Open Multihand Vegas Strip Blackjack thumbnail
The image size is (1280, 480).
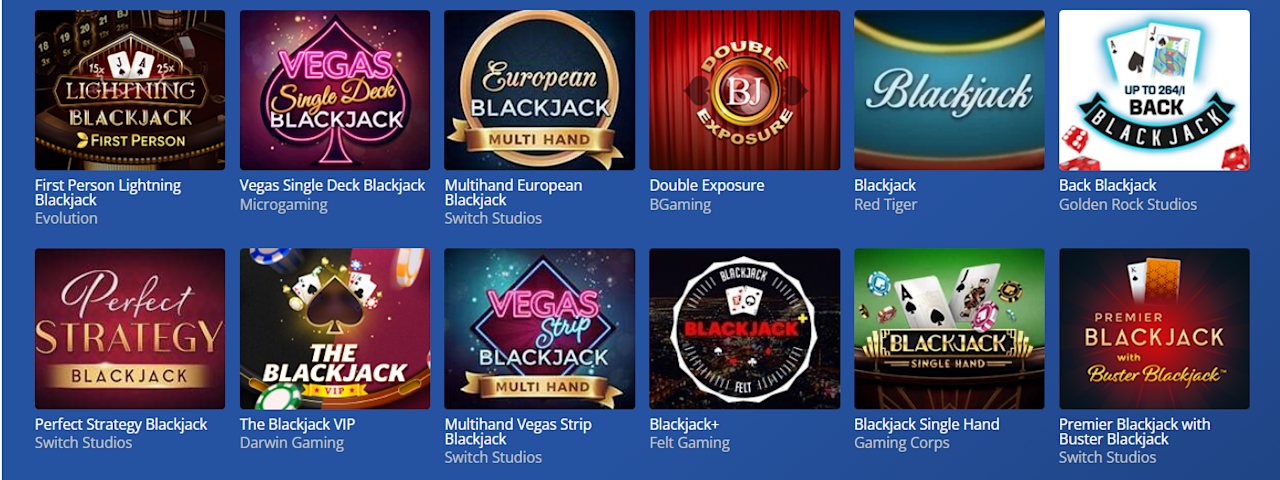[540, 329]
